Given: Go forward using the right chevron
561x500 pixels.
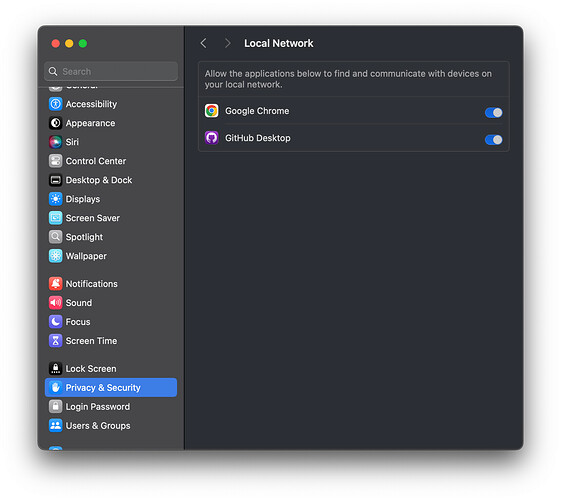Looking at the screenshot, I should pos(227,43).
